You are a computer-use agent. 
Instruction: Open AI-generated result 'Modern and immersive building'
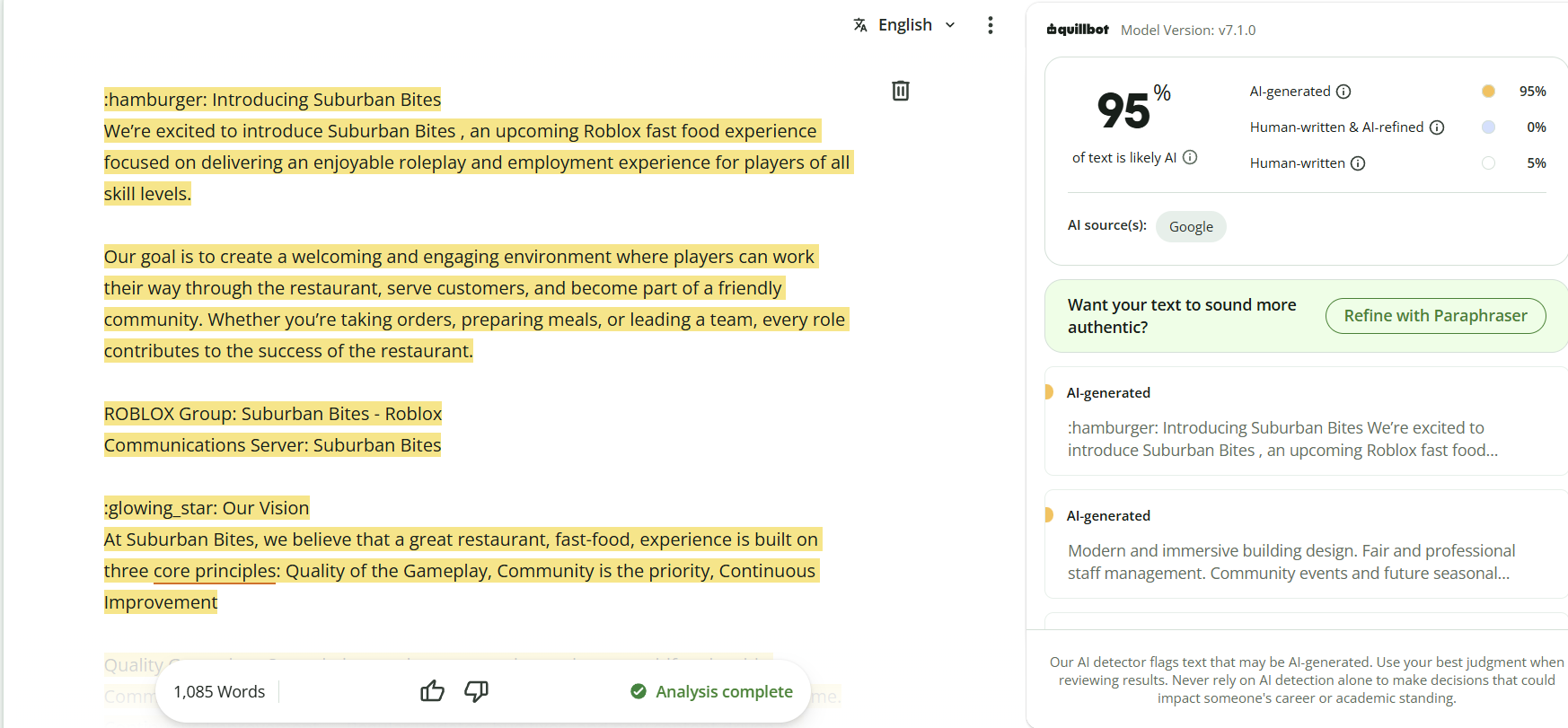click(x=1305, y=544)
